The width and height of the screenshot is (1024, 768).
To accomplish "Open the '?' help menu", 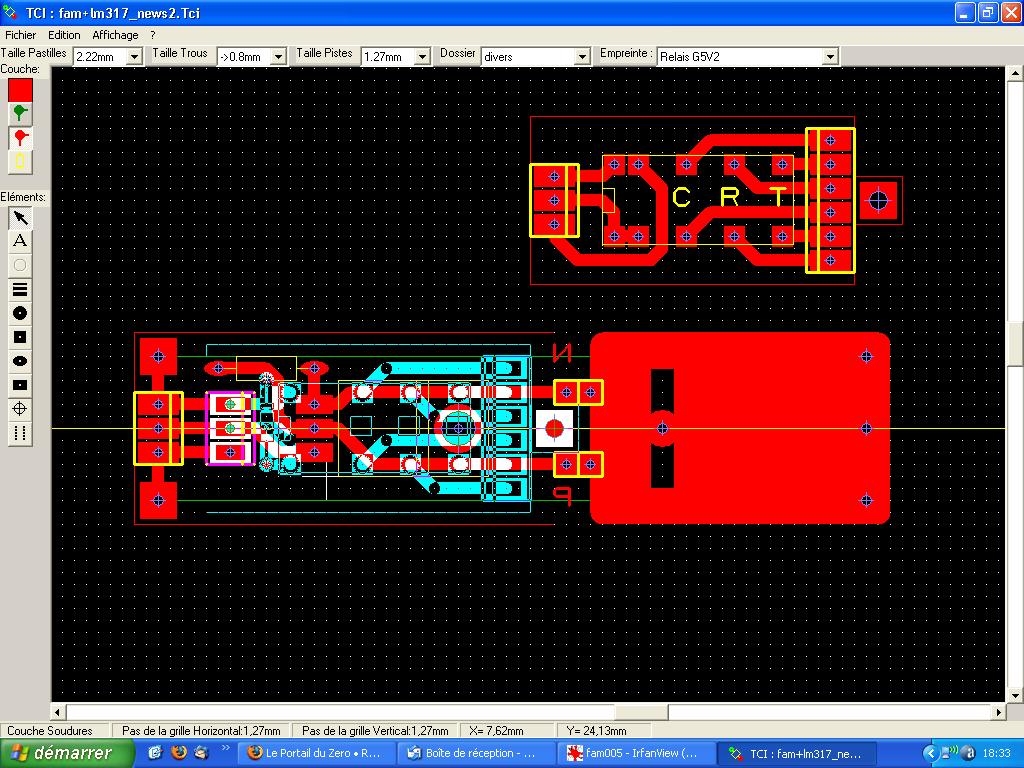I will click(153, 35).
